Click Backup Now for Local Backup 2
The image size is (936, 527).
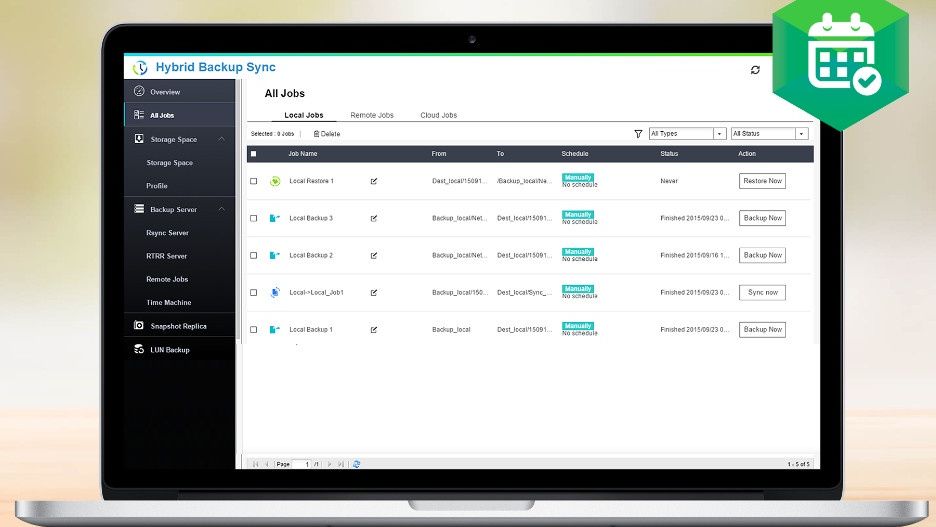[762, 255]
